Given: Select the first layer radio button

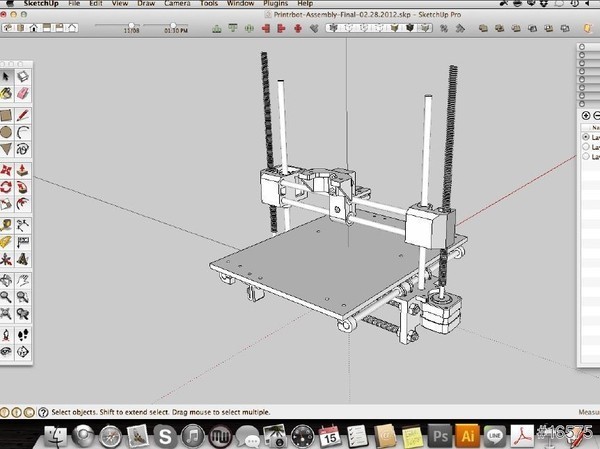Looking at the screenshot, I should (586, 137).
